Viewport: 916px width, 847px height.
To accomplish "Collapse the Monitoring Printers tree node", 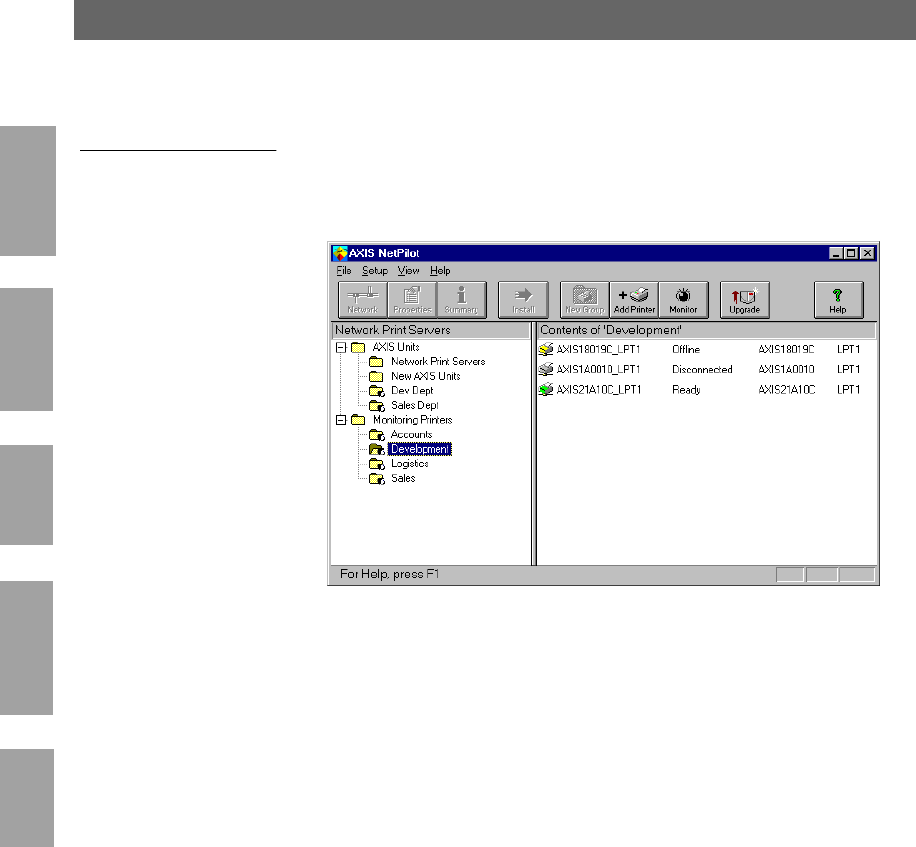I will pyautogui.click(x=341, y=420).
